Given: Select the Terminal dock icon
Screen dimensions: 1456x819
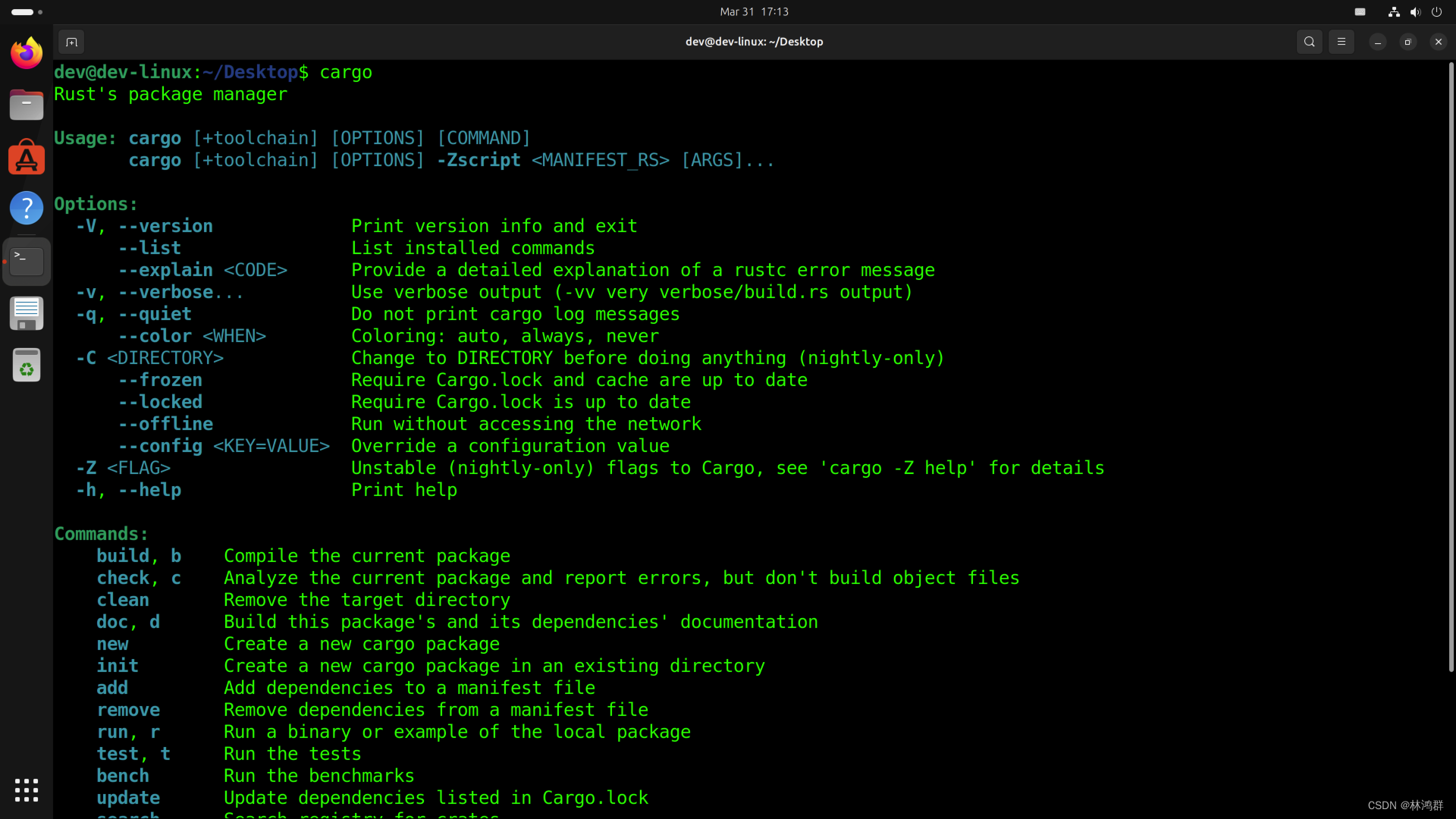Looking at the screenshot, I should click(x=27, y=261).
